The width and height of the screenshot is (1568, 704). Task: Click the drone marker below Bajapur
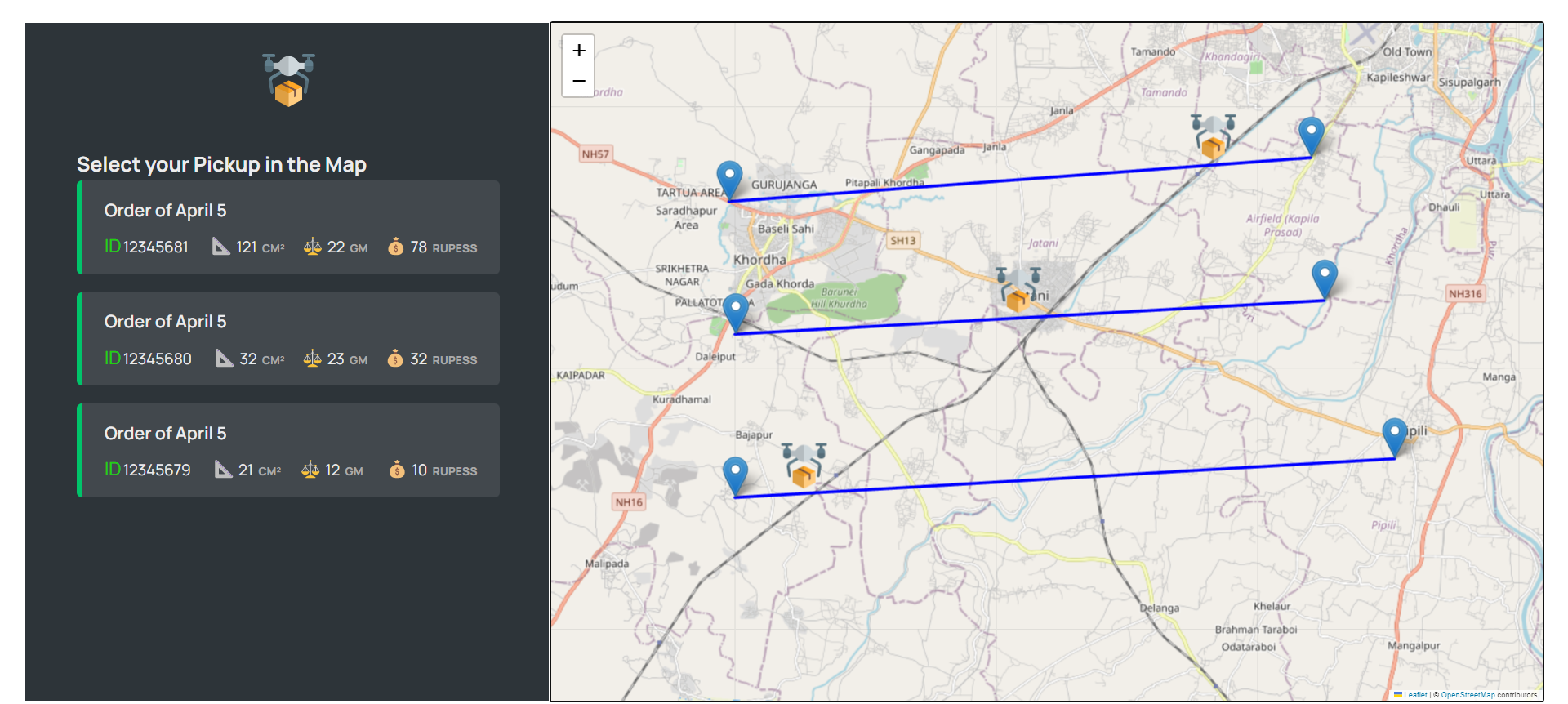(x=804, y=466)
